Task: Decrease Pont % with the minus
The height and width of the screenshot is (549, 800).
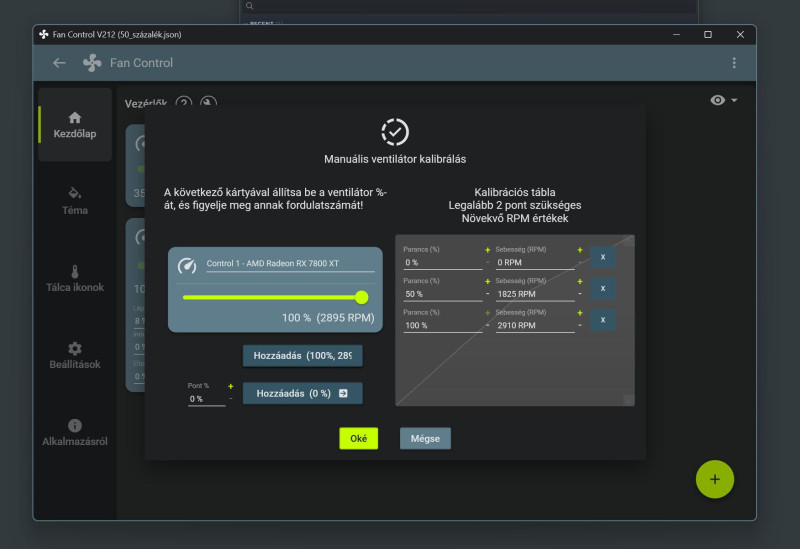Action: pos(231,398)
